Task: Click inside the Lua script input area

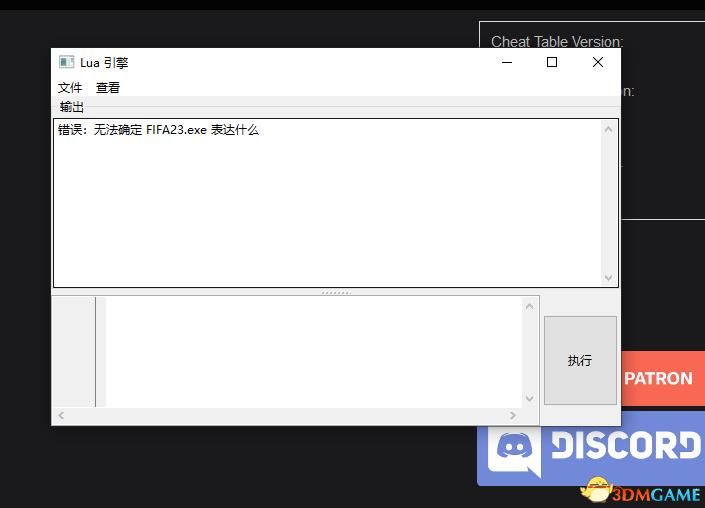Action: coord(310,350)
